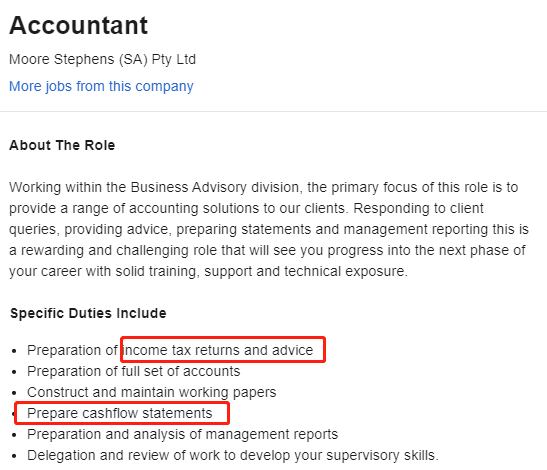Image resolution: width=547 pixels, height=470 pixels.
Task: Click the horizontal divider under company link
Action: [x=274, y=112]
